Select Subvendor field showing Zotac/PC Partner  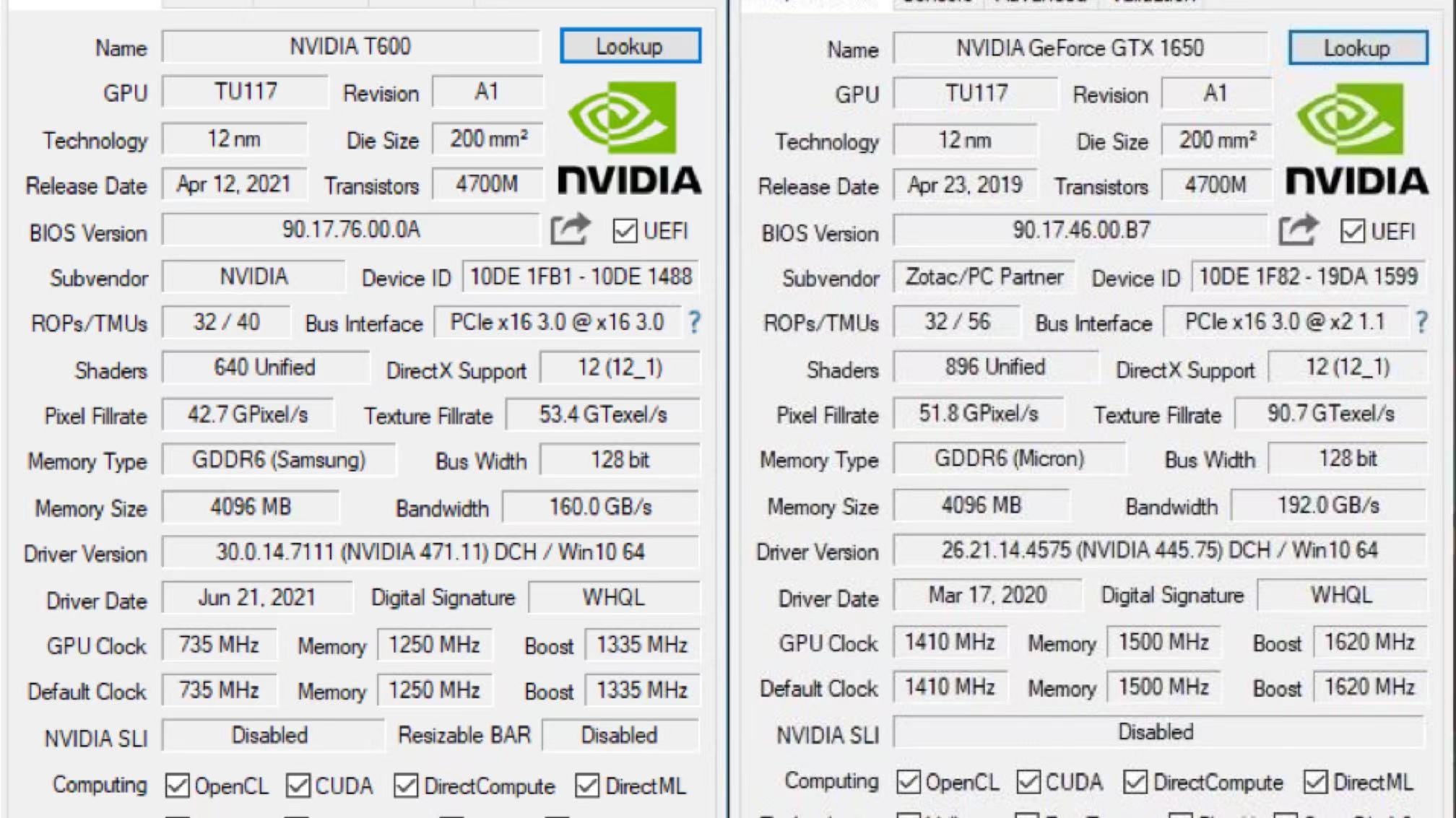(984, 277)
